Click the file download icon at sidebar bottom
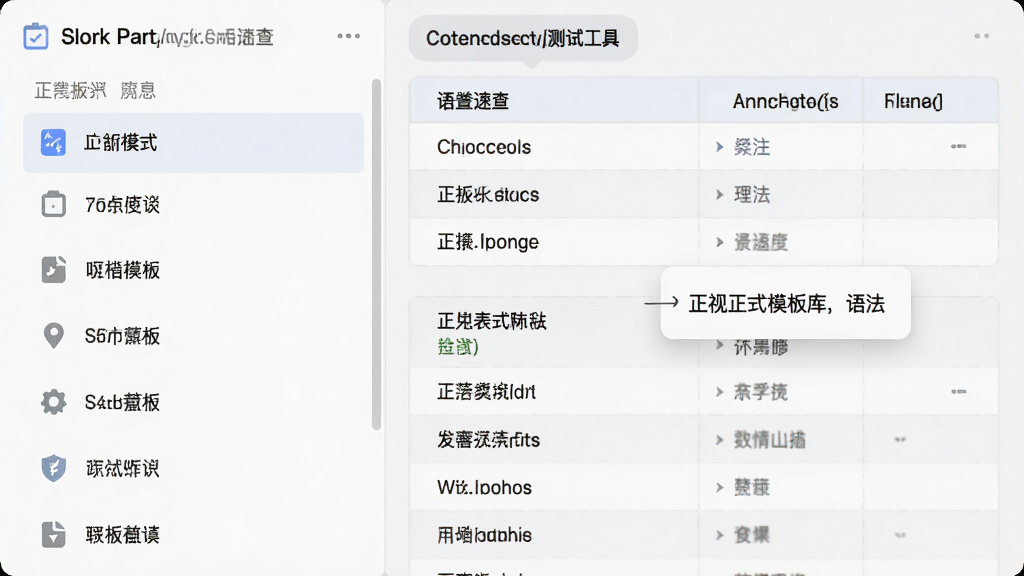The width and height of the screenshot is (1024, 576). coord(54,534)
